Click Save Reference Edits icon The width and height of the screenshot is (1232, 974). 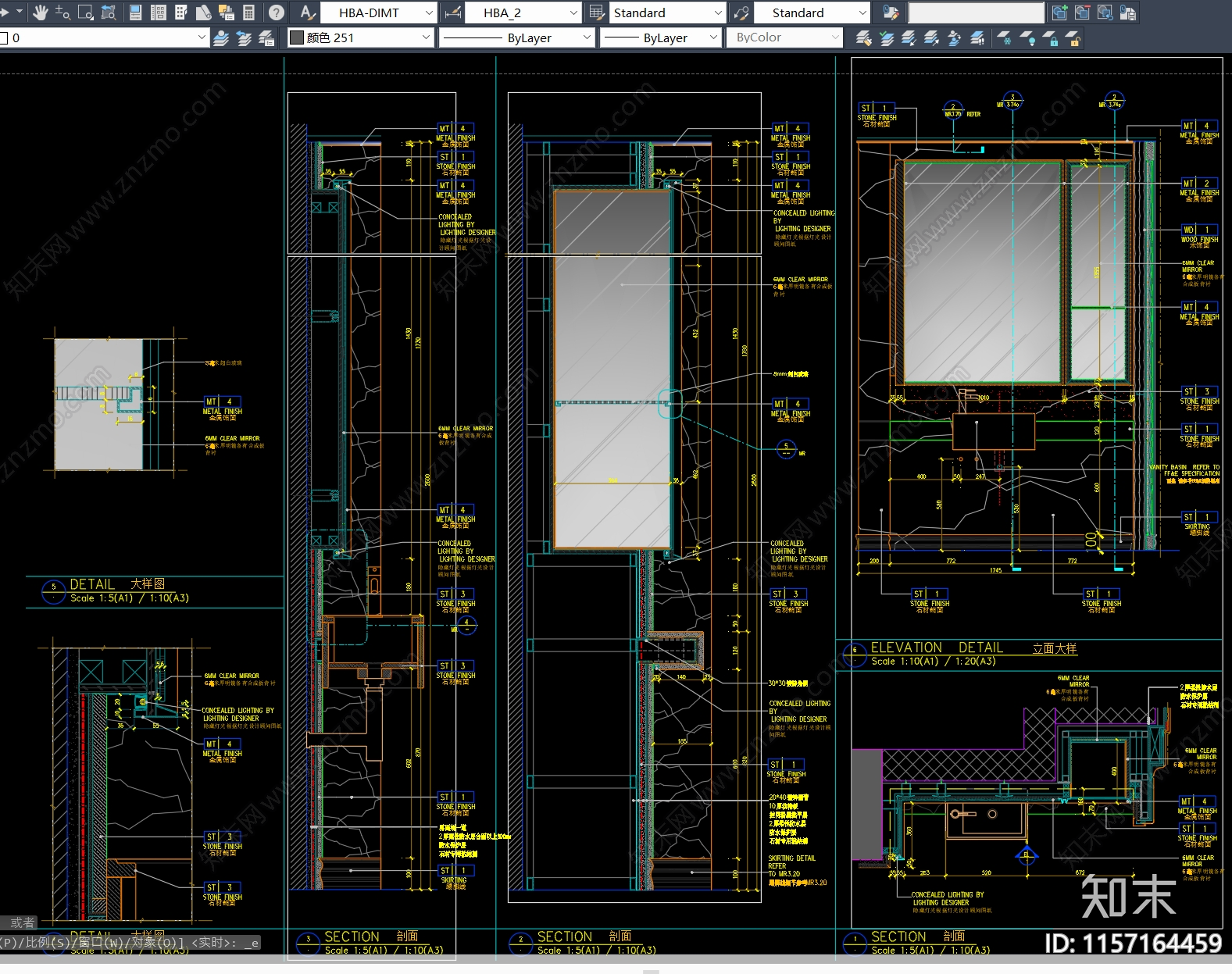pos(1127,12)
